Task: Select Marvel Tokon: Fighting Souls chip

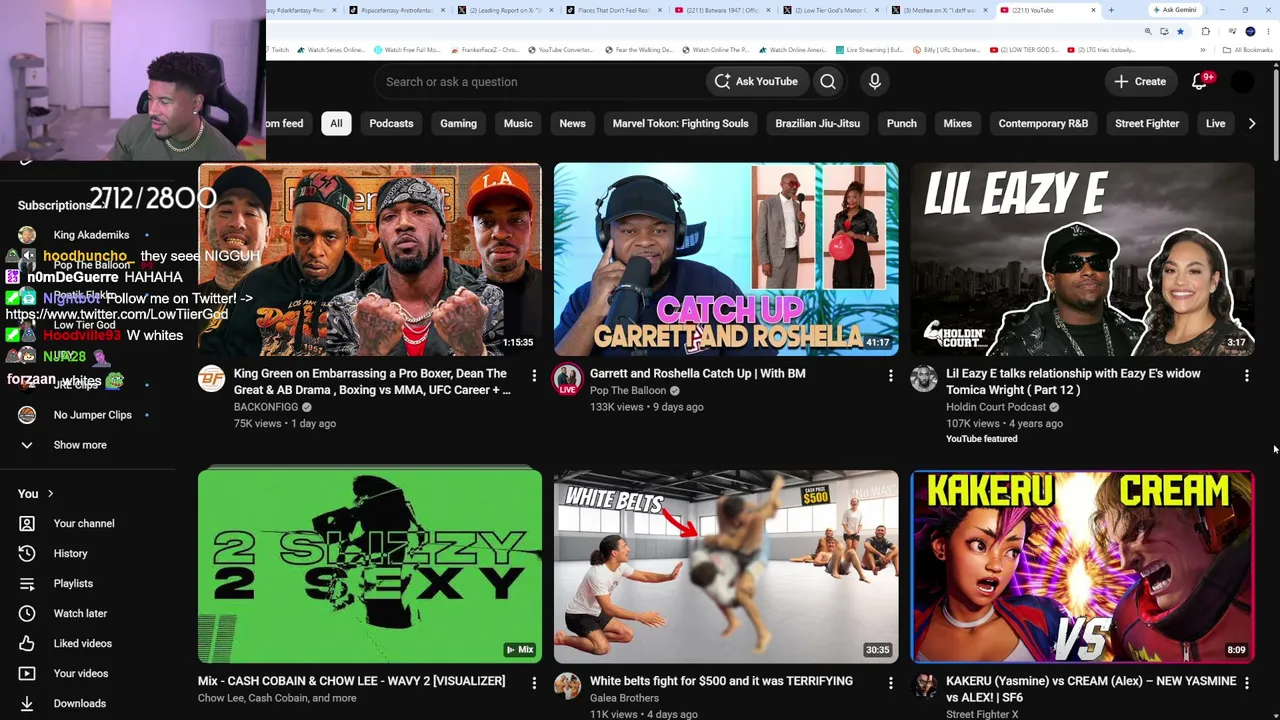Action: click(x=680, y=124)
